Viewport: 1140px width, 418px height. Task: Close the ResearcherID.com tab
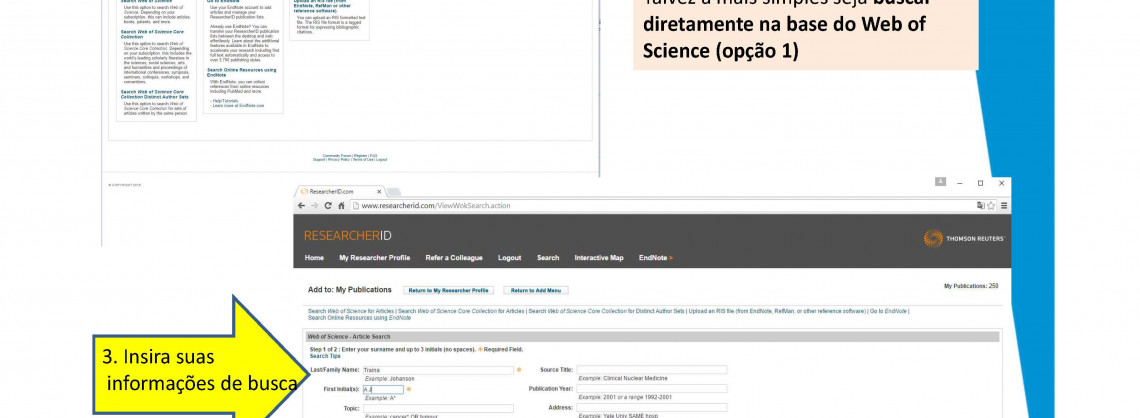[380, 191]
